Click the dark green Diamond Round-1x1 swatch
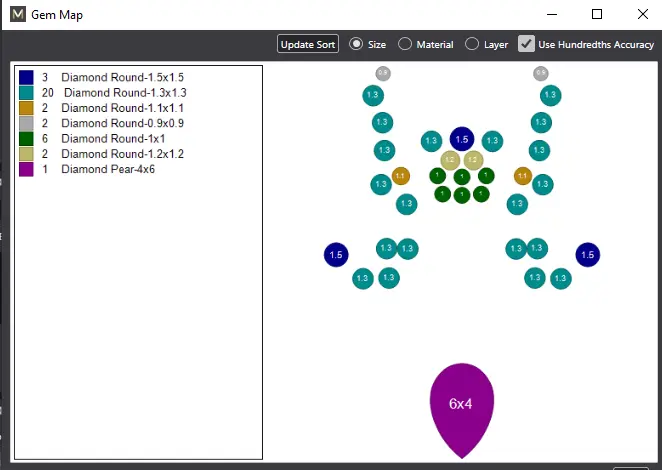The height and width of the screenshot is (470, 662). [x=26, y=139]
